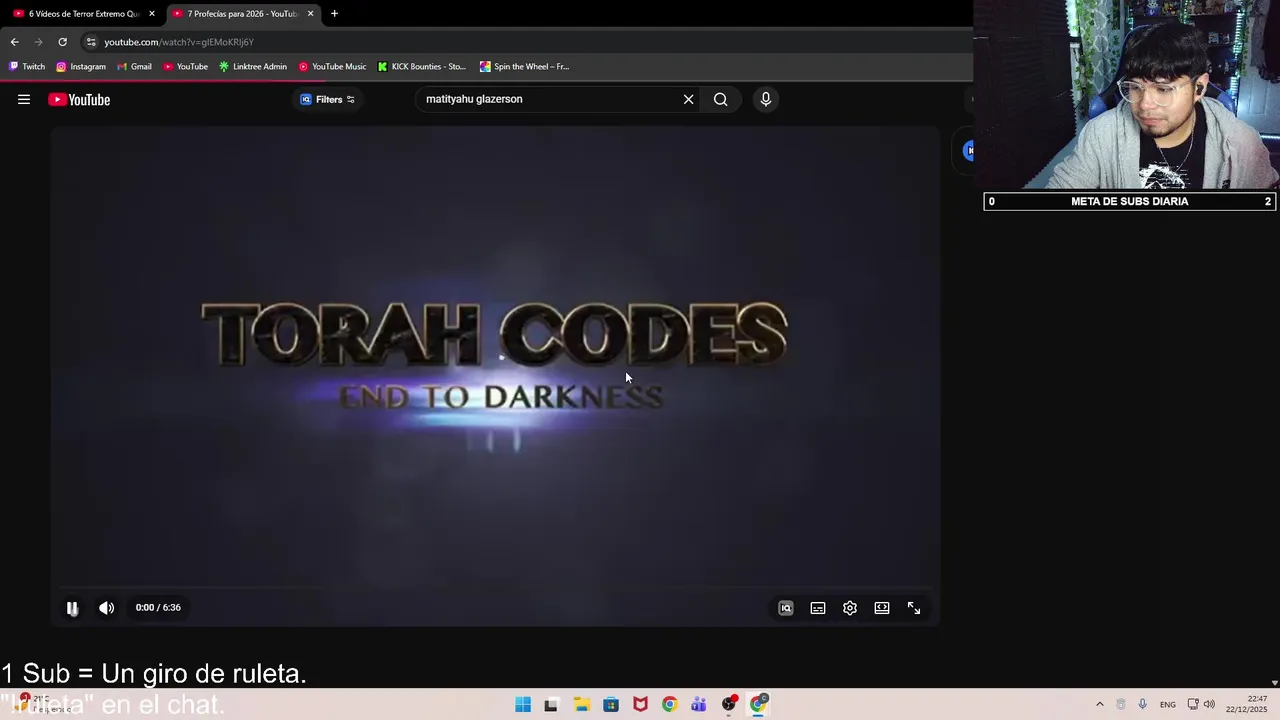1280x720 pixels.
Task: Click the microphone tray icon
Action: pyautogui.click(x=1142, y=704)
